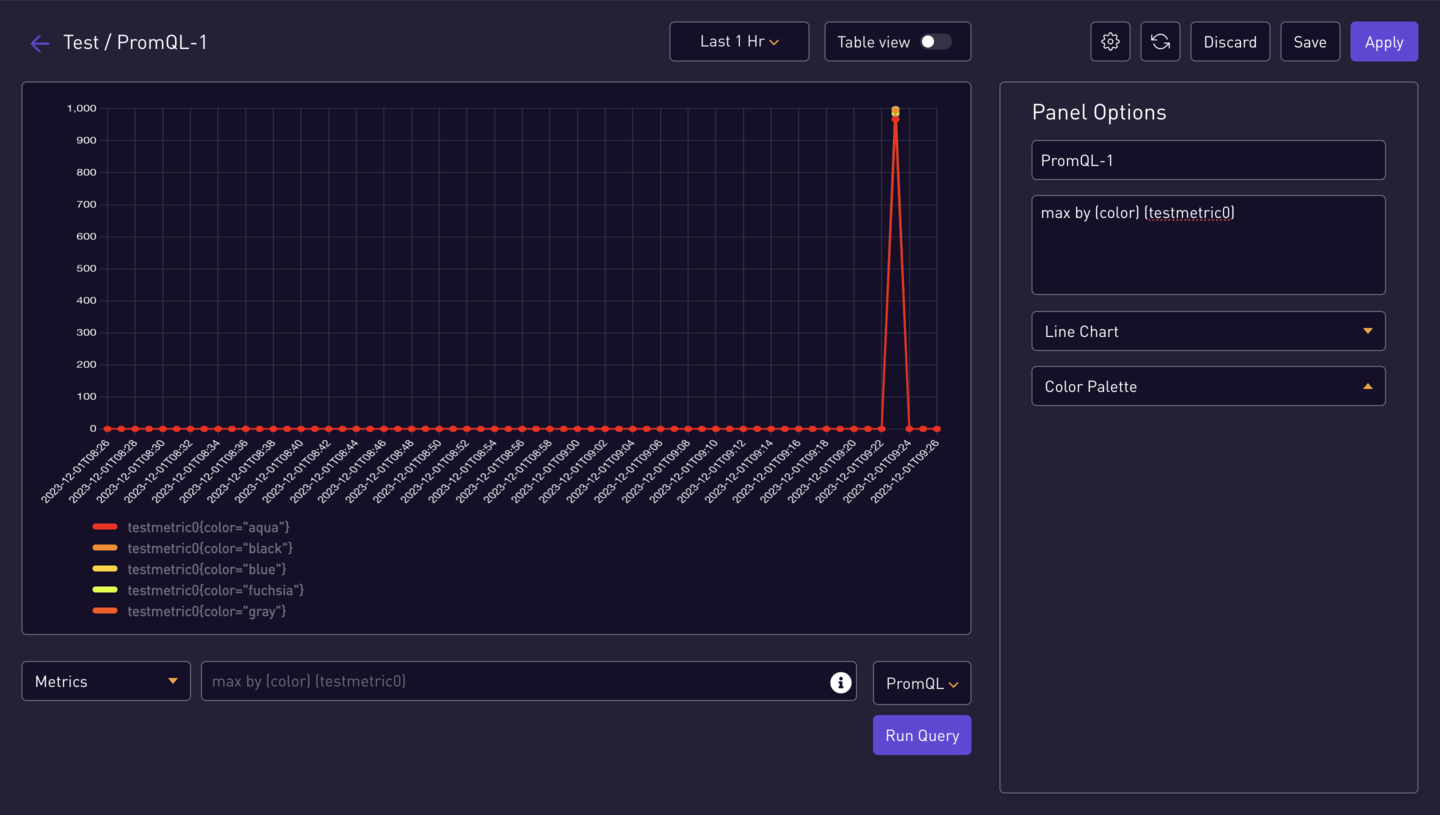Click the Test / PromQL-1 breadcrumb title
1440x815 pixels.
pos(135,42)
